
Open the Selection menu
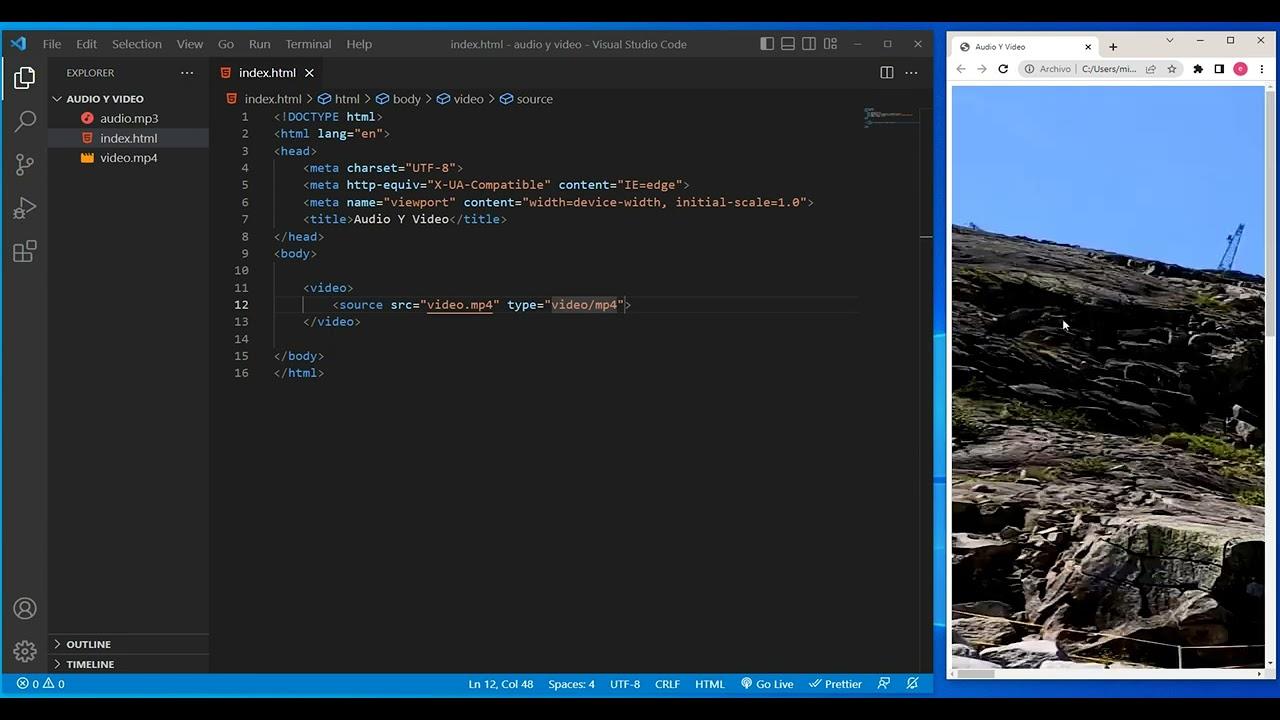(137, 44)
